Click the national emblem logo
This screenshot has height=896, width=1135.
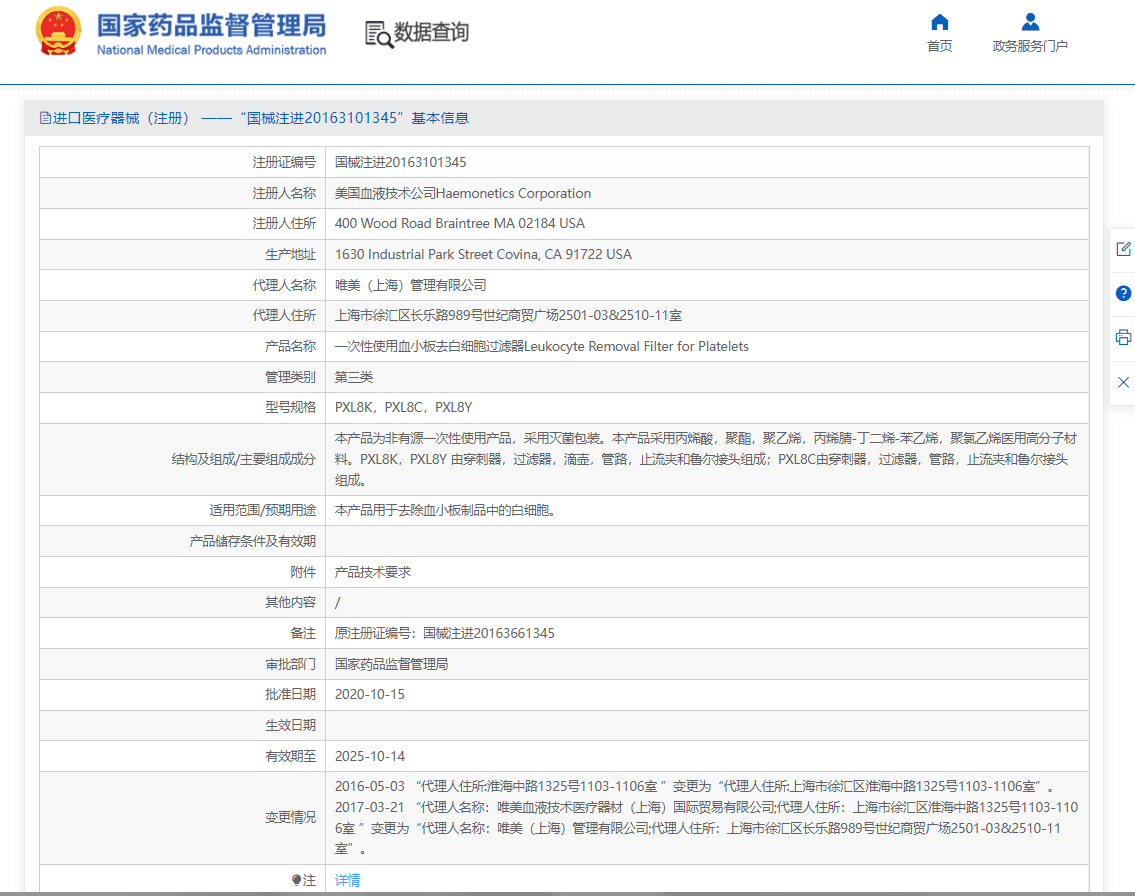pos(58,32)
